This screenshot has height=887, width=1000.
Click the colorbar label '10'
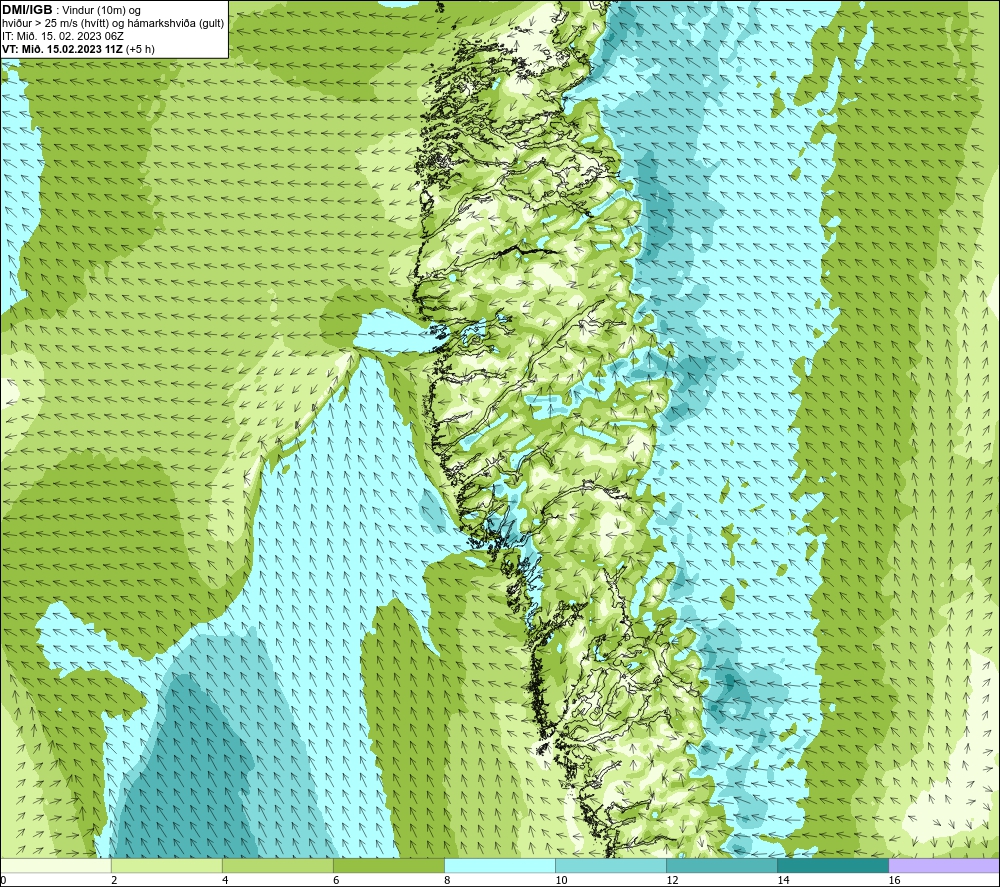(561, 880)
